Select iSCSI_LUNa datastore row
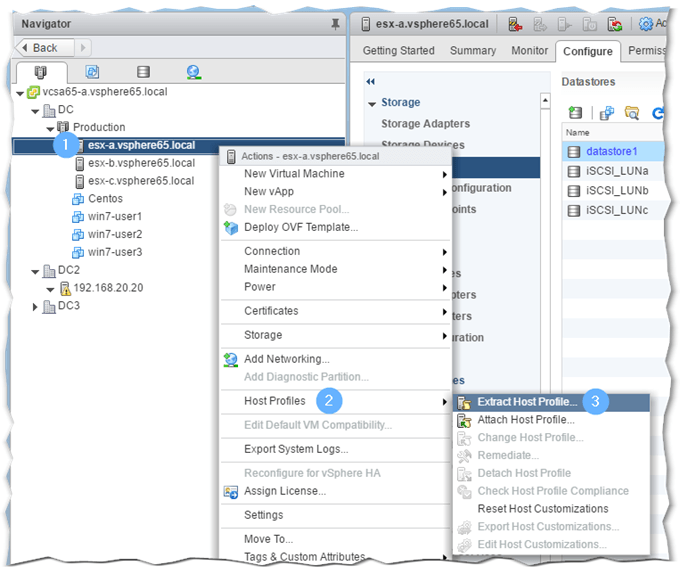 pyautogui.click(x=613, y=171)
